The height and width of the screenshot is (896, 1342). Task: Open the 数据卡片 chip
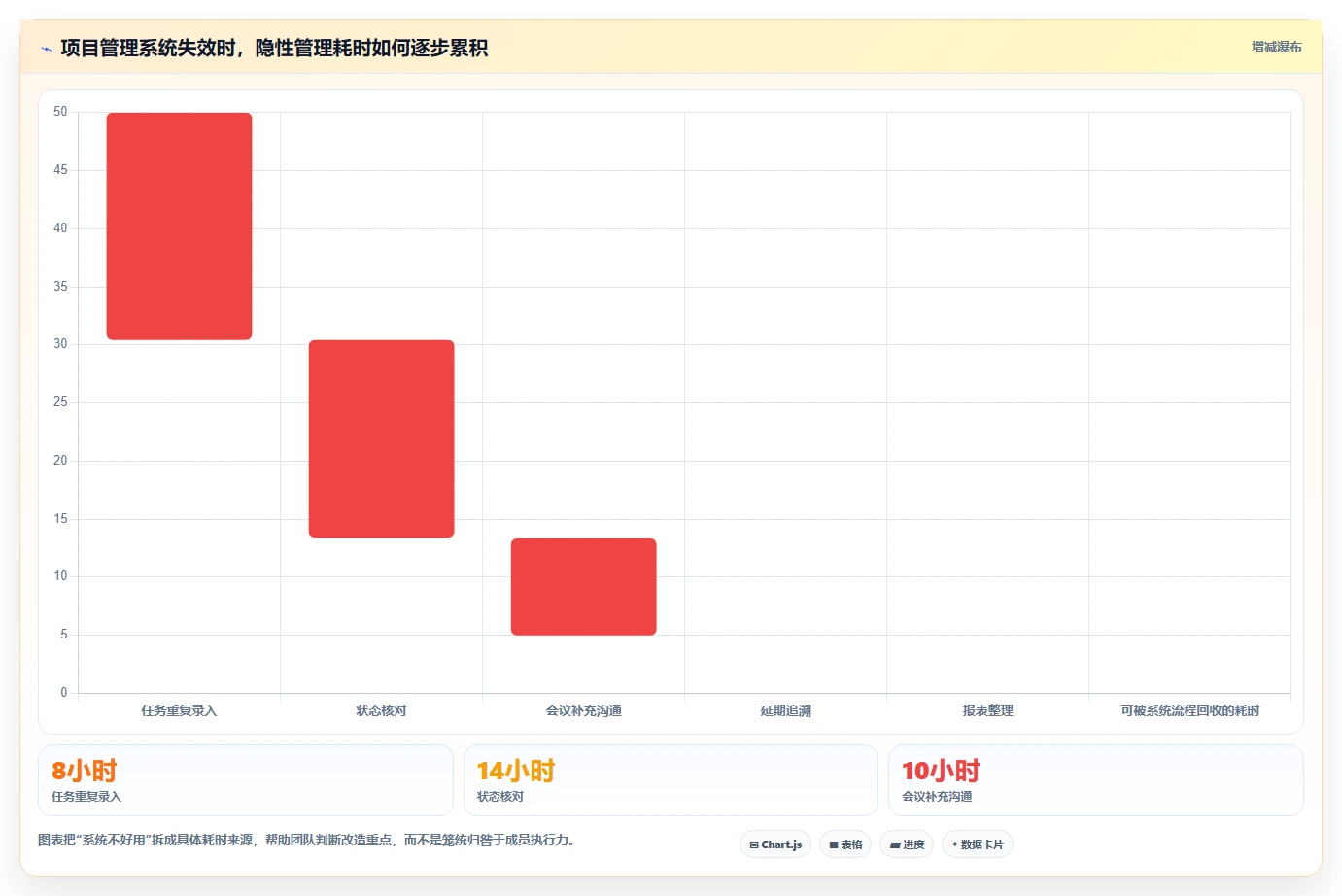click(x=978, y=844)
